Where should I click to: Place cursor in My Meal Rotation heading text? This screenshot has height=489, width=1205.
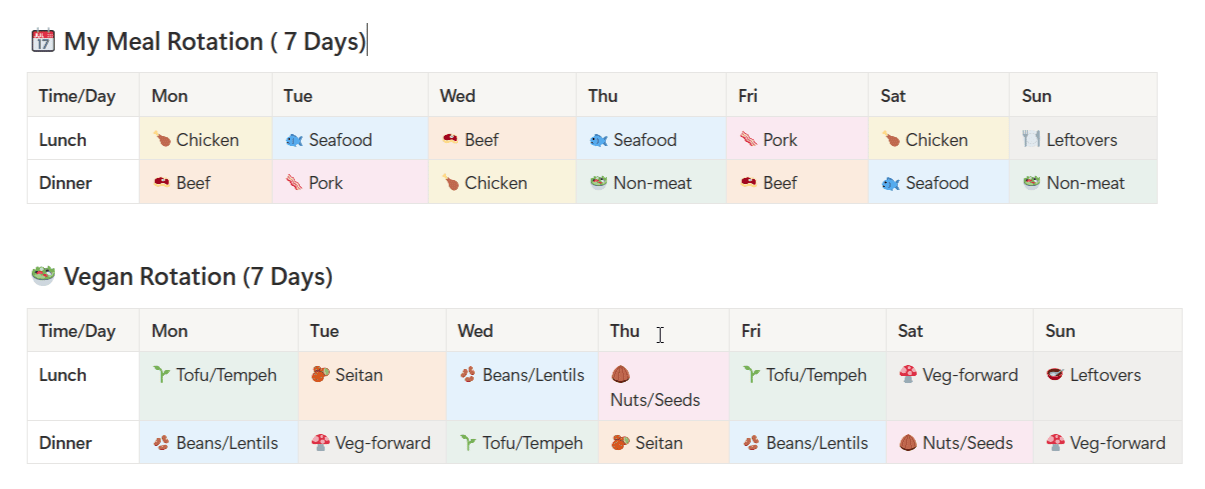point(215,42)
